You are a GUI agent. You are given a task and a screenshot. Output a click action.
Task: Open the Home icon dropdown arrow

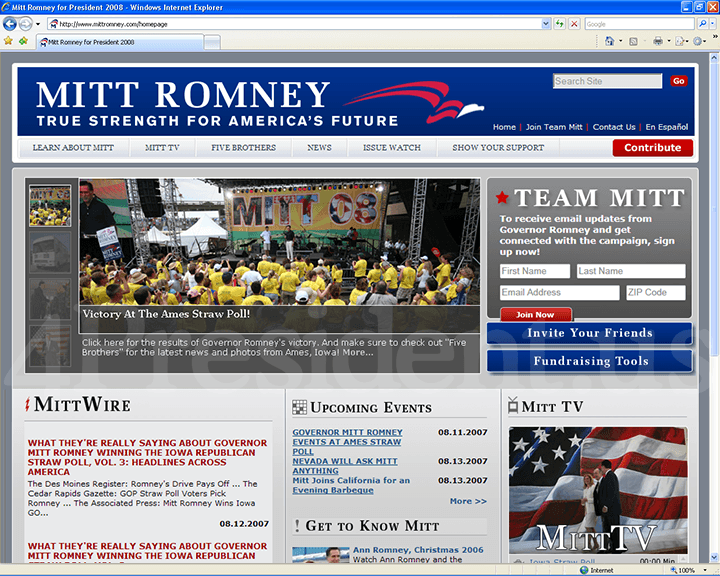pos(621,41)
